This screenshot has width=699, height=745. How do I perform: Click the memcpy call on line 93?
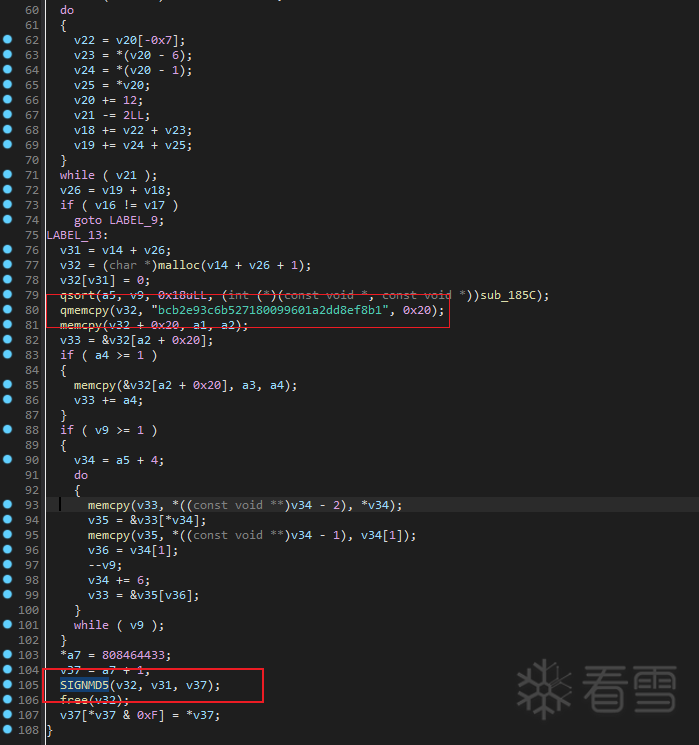coord(109,505)
